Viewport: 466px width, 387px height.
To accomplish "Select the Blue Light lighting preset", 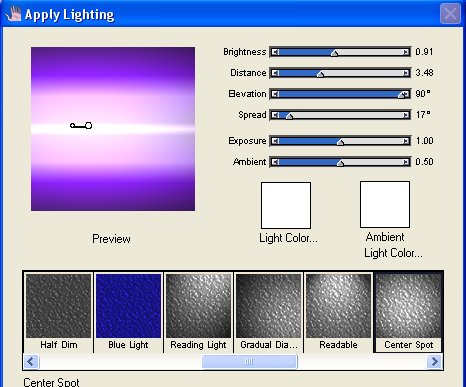I will 128,312.
